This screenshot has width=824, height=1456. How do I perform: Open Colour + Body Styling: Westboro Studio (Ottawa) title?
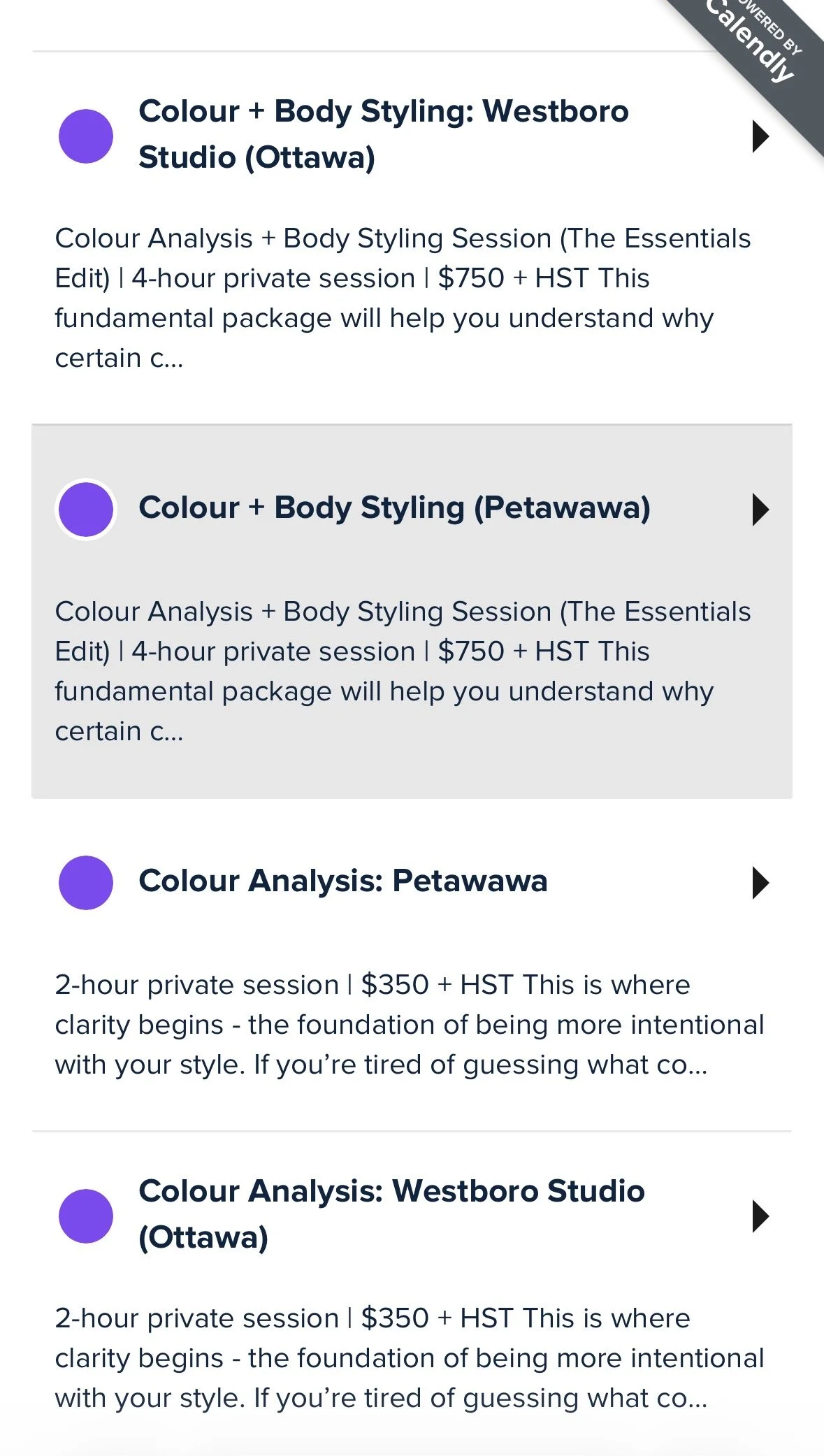tap(383, 112)
